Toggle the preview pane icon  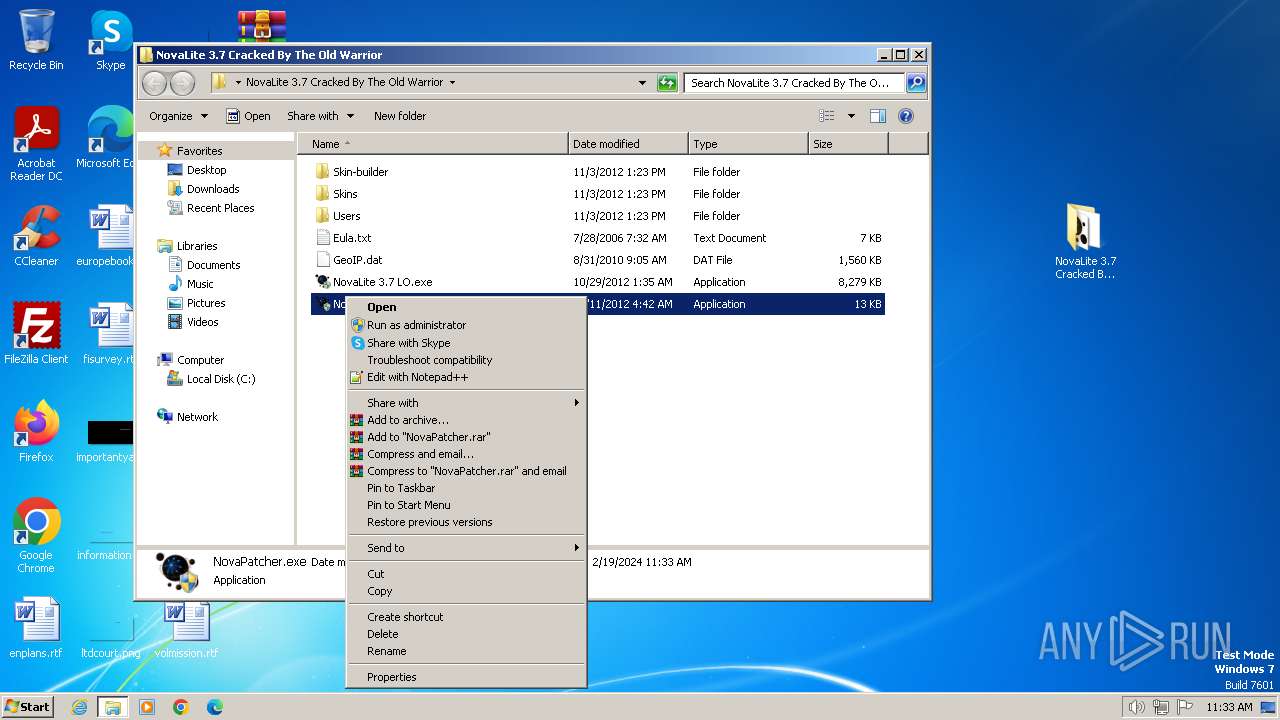coord(877,116)
